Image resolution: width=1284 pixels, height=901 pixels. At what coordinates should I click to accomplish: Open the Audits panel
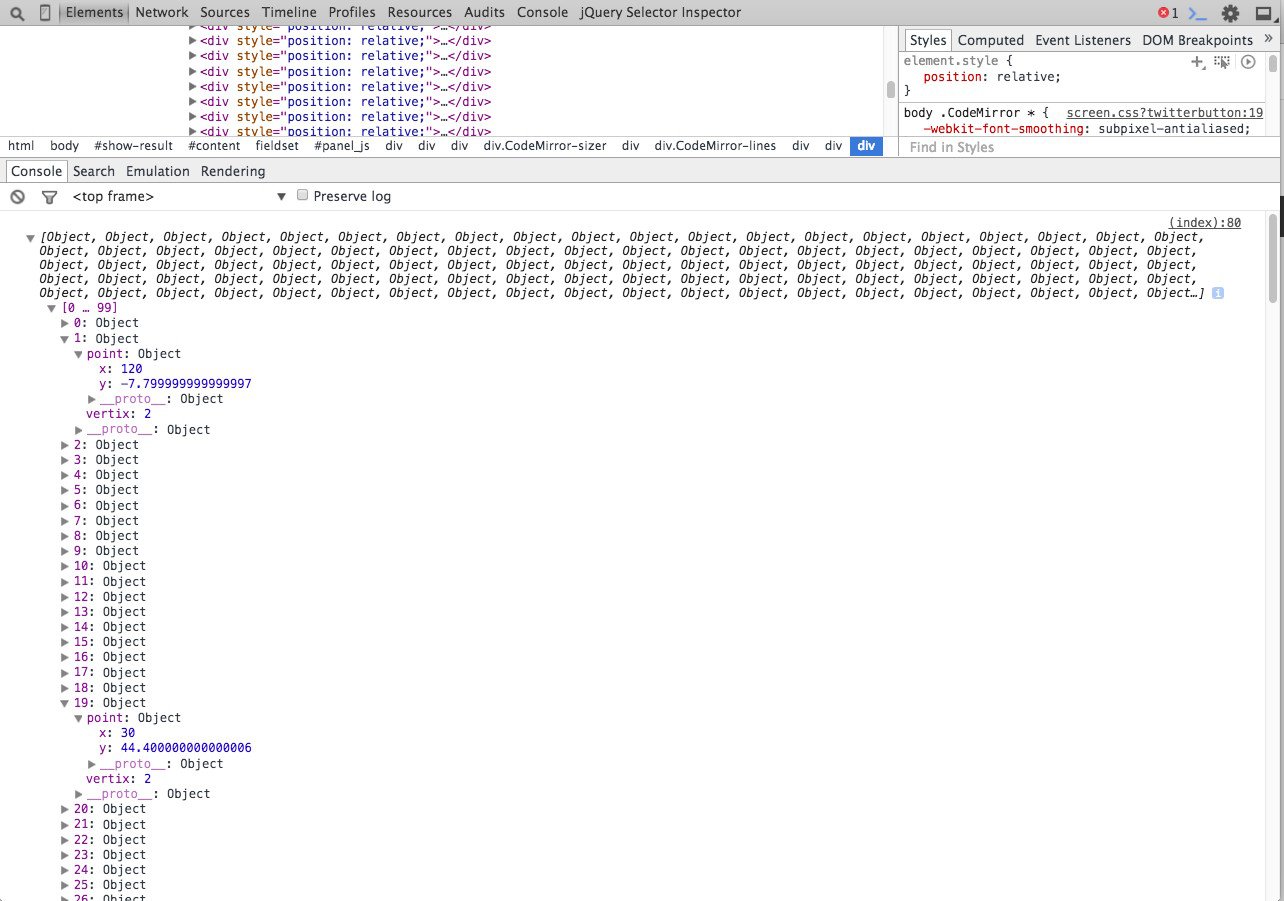(x=485, y=12)
